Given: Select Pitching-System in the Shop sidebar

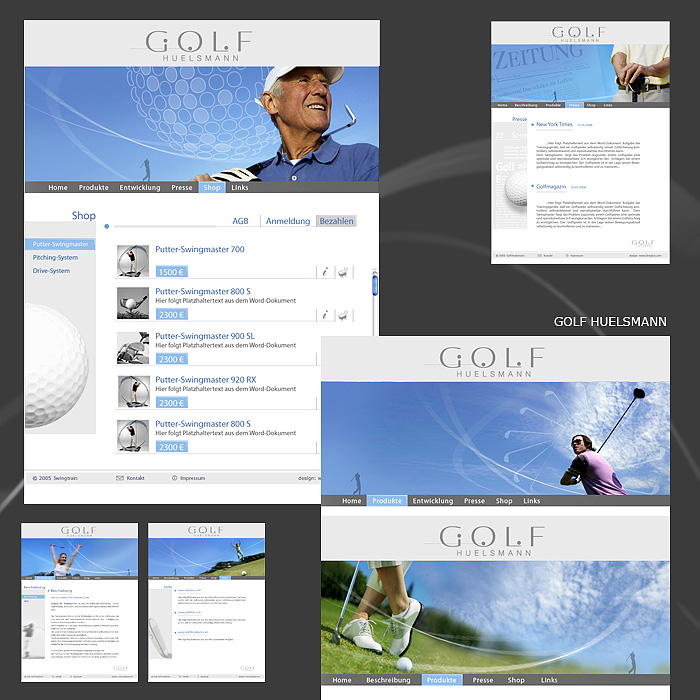Looking at the screenshot, I should pyautogui.click(x=55, y=258).
